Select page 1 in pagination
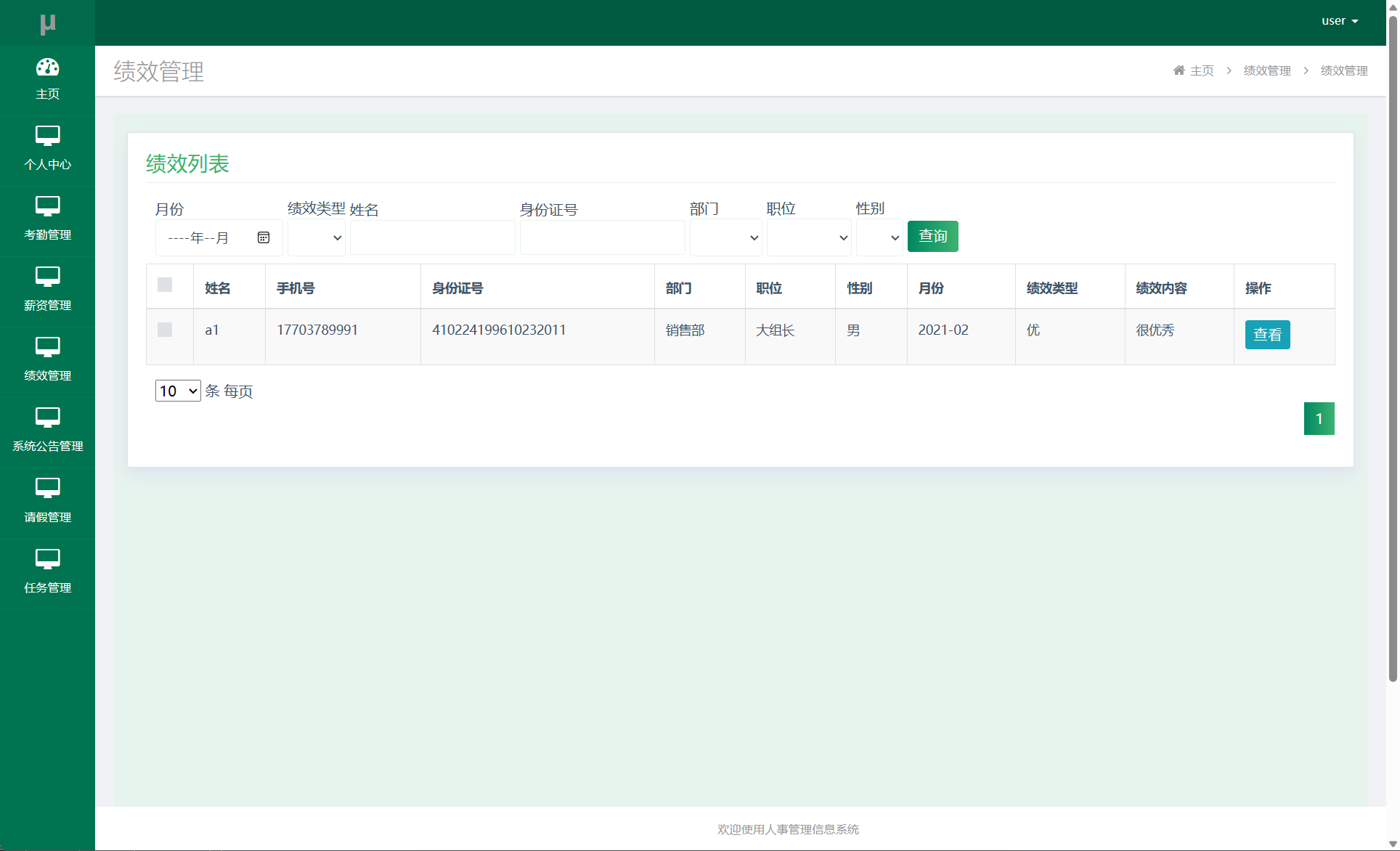This screenshot has width=1400, height=851. tap(1319, 418)
